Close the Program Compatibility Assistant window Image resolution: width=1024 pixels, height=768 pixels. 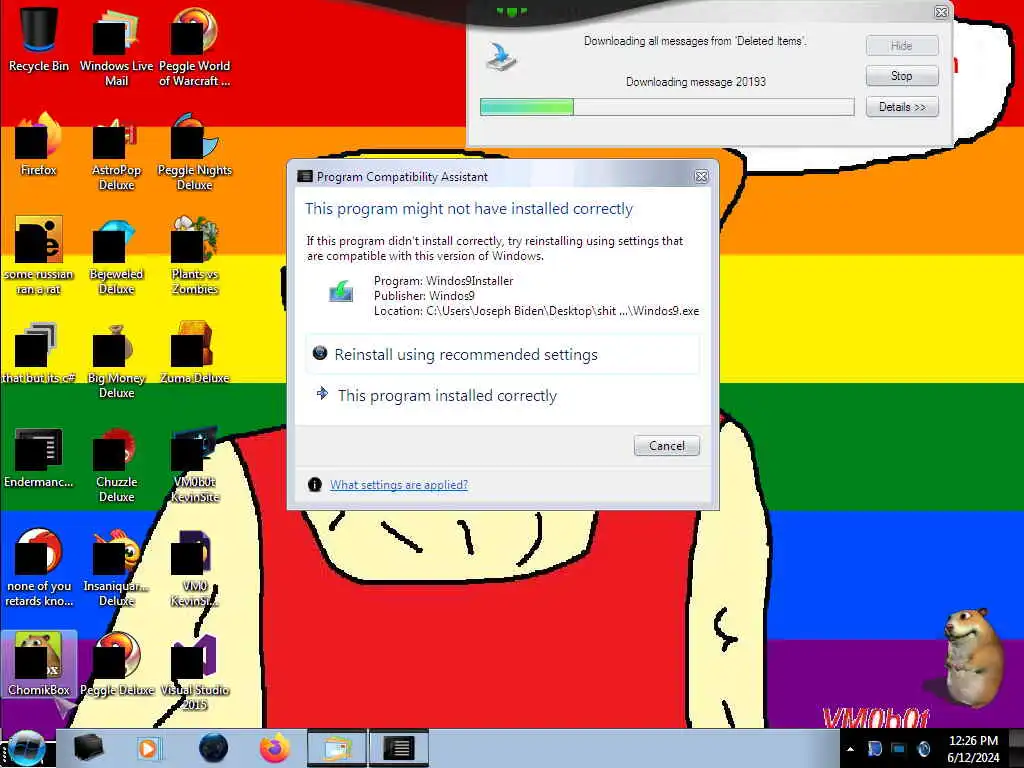tap(701, 176)
